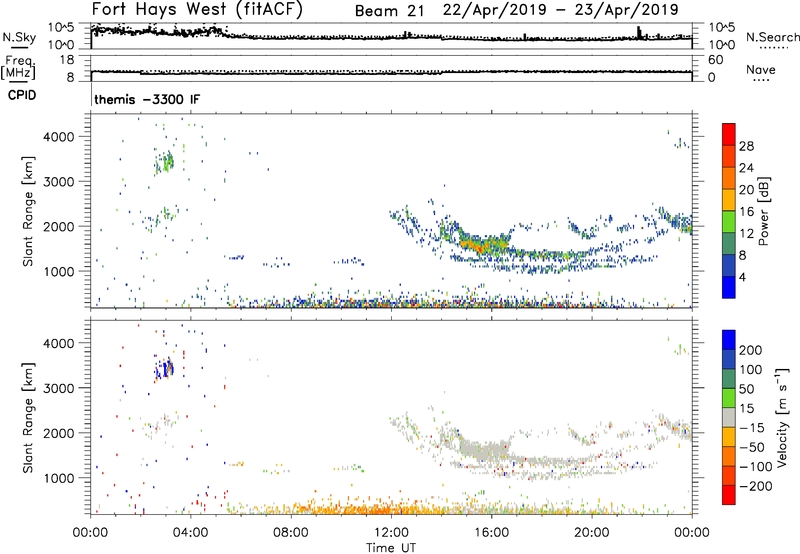This screenshot has width=800, height=554.
Task: Click the gray swatch of Velocity colorbar
Action: coord(729,417)
